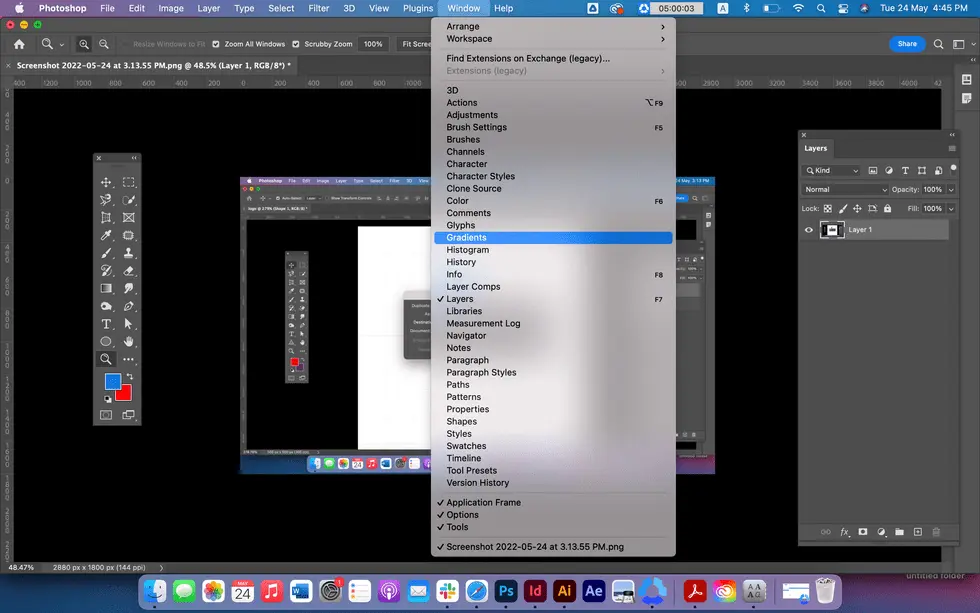Open the Opacity dropdown in Layers panel

(x=950, y=190)
